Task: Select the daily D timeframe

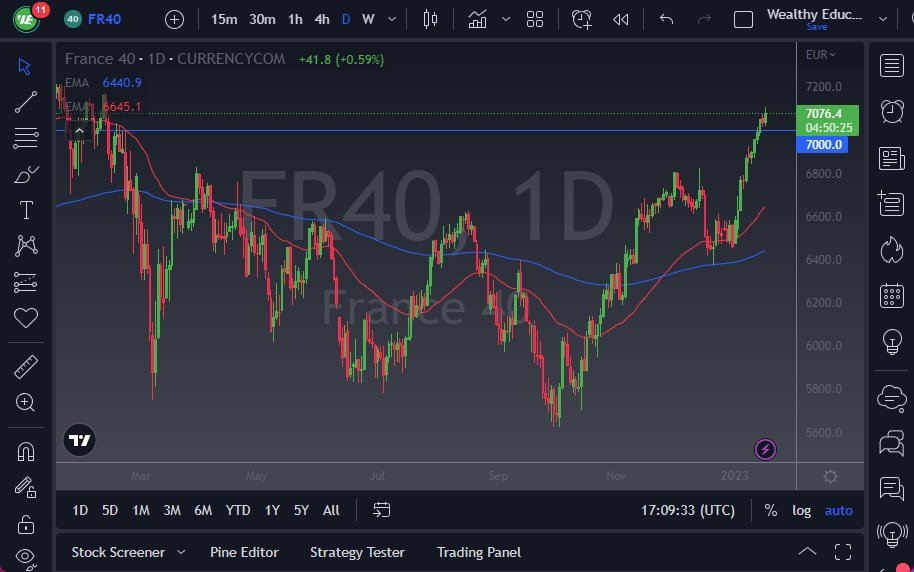Action: click(x=346, y=19)
